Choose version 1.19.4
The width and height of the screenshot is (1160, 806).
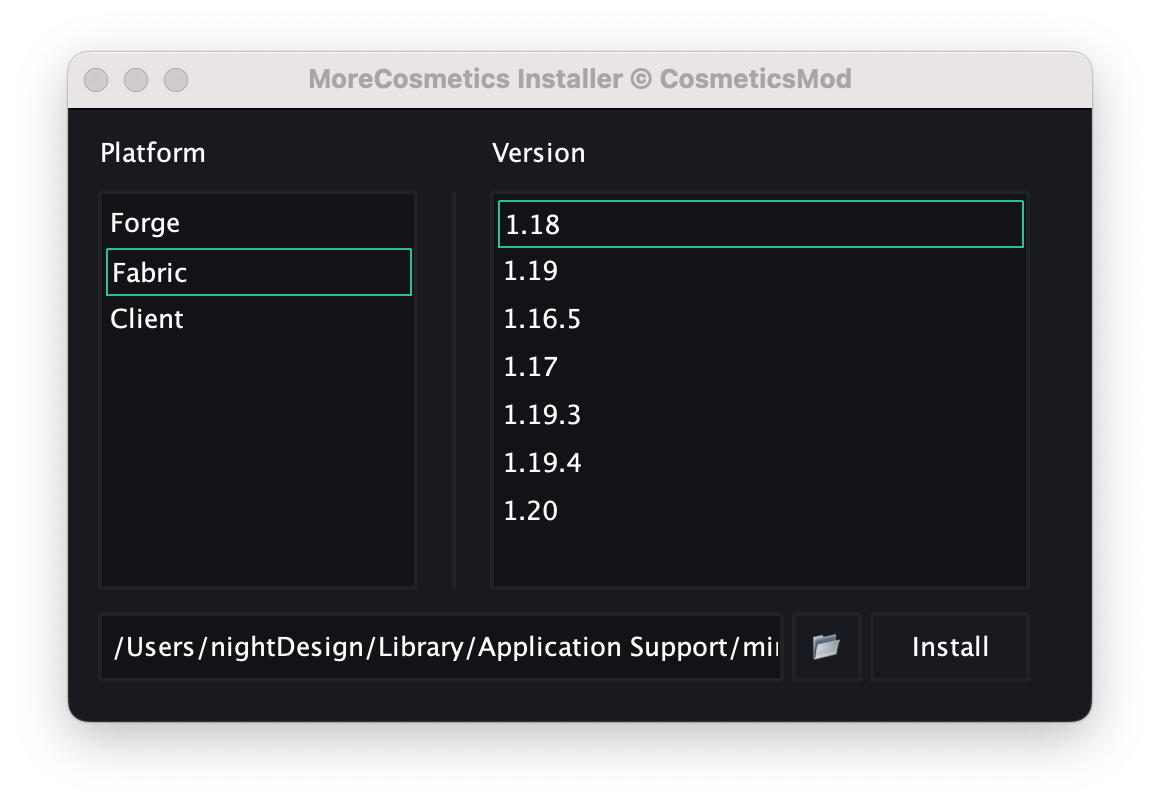point(761,463)
